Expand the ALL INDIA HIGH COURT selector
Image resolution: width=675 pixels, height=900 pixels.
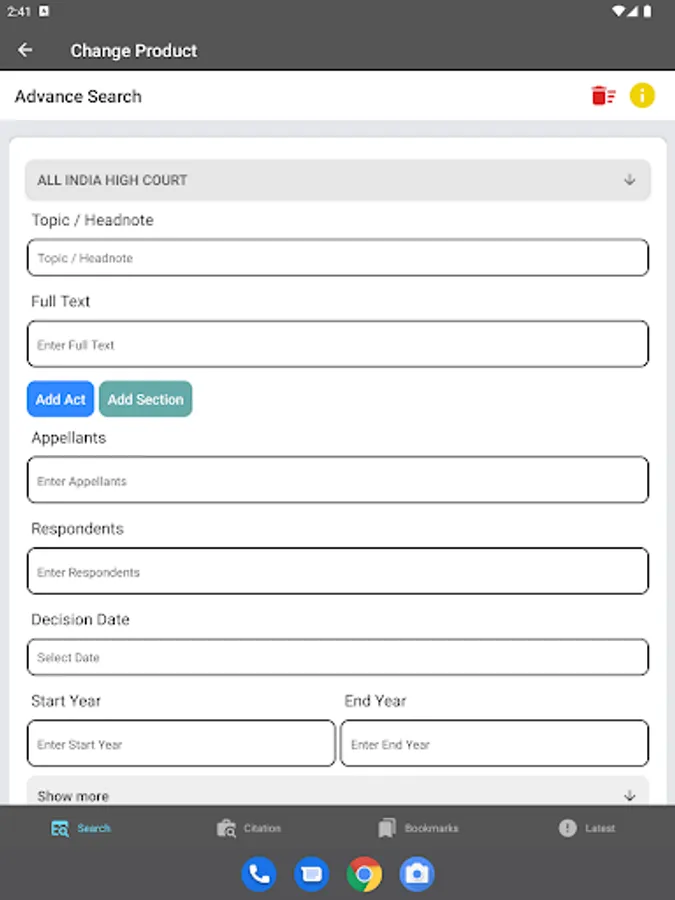click(x=337, y=181)
